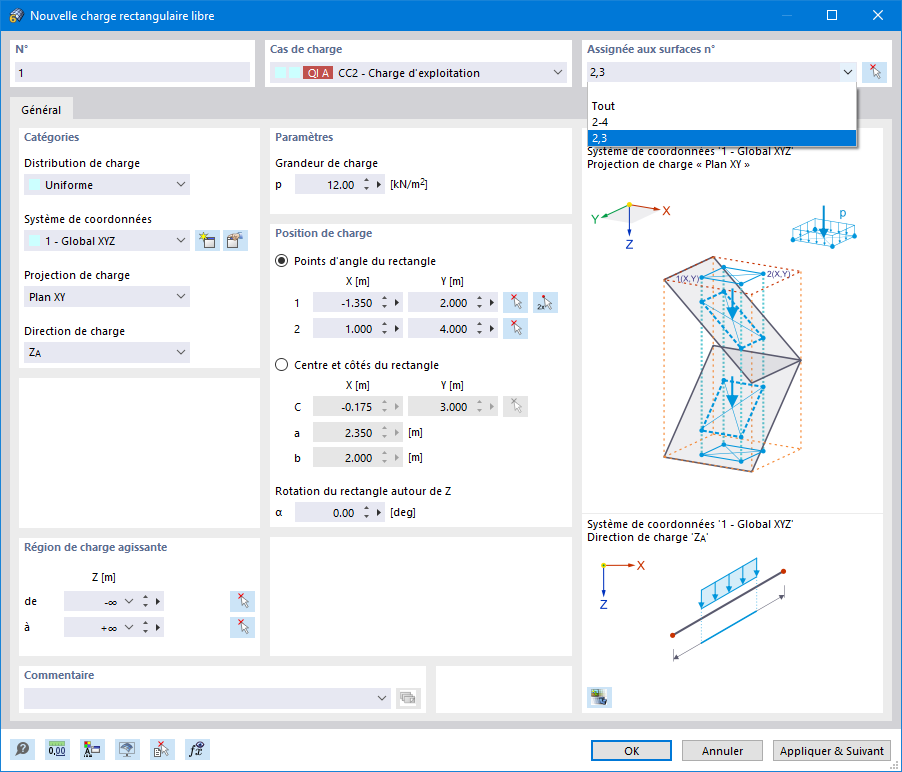Click point 2 X value 1.000 field
The image size is (902, 772).
pos(346,328)
